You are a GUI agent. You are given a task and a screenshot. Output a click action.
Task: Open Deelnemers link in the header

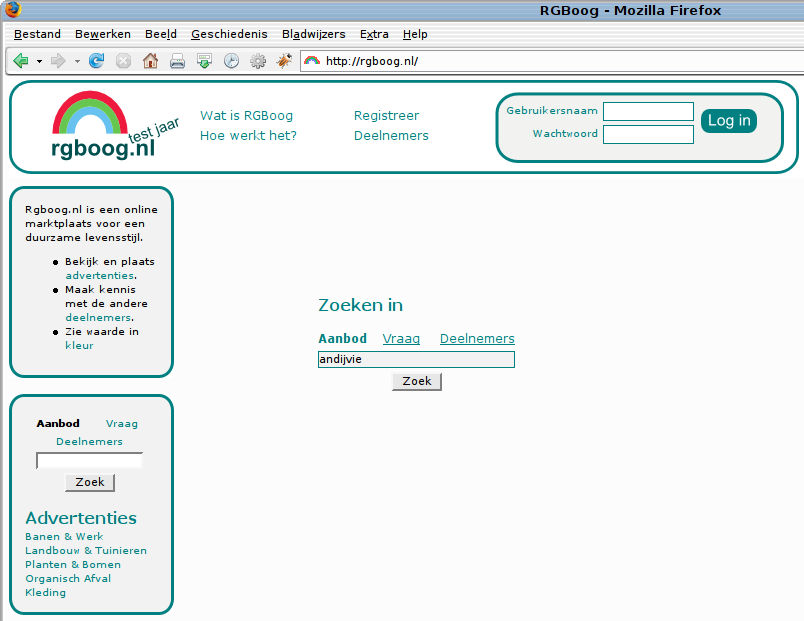pos(391,135)
